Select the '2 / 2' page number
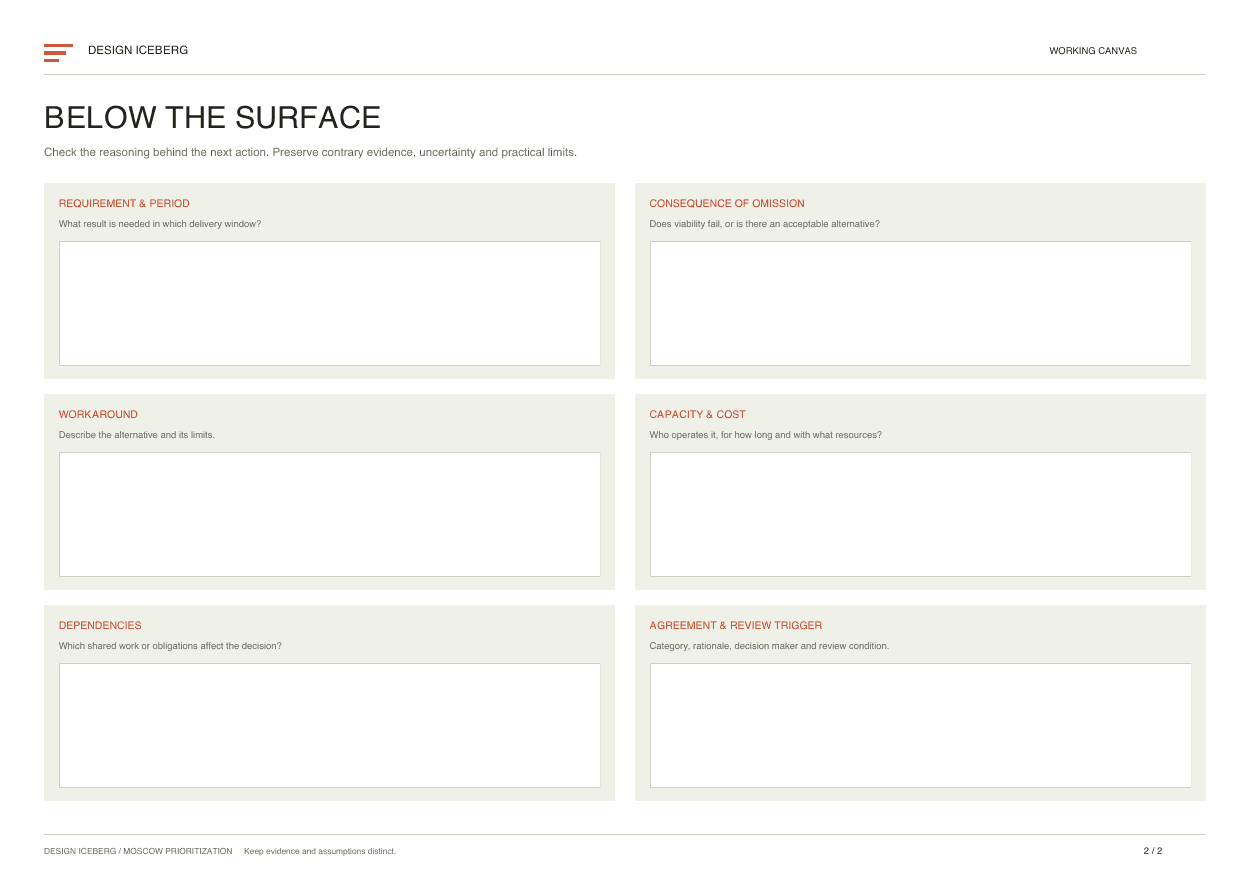The height and width of the screenshot is (884, 1250). pos(1153,851)
